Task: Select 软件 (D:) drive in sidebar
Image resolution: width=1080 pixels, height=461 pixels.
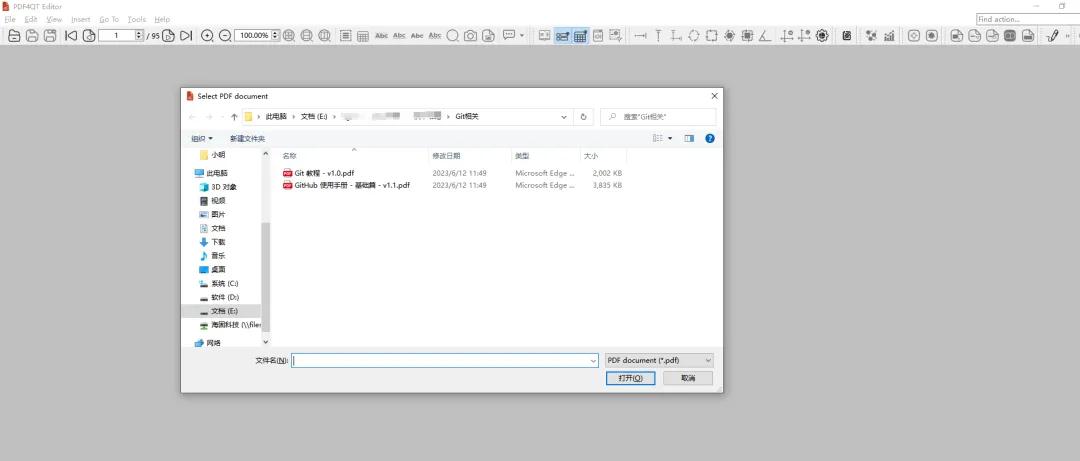Action: pyautogui.click(x=224, y=297)
